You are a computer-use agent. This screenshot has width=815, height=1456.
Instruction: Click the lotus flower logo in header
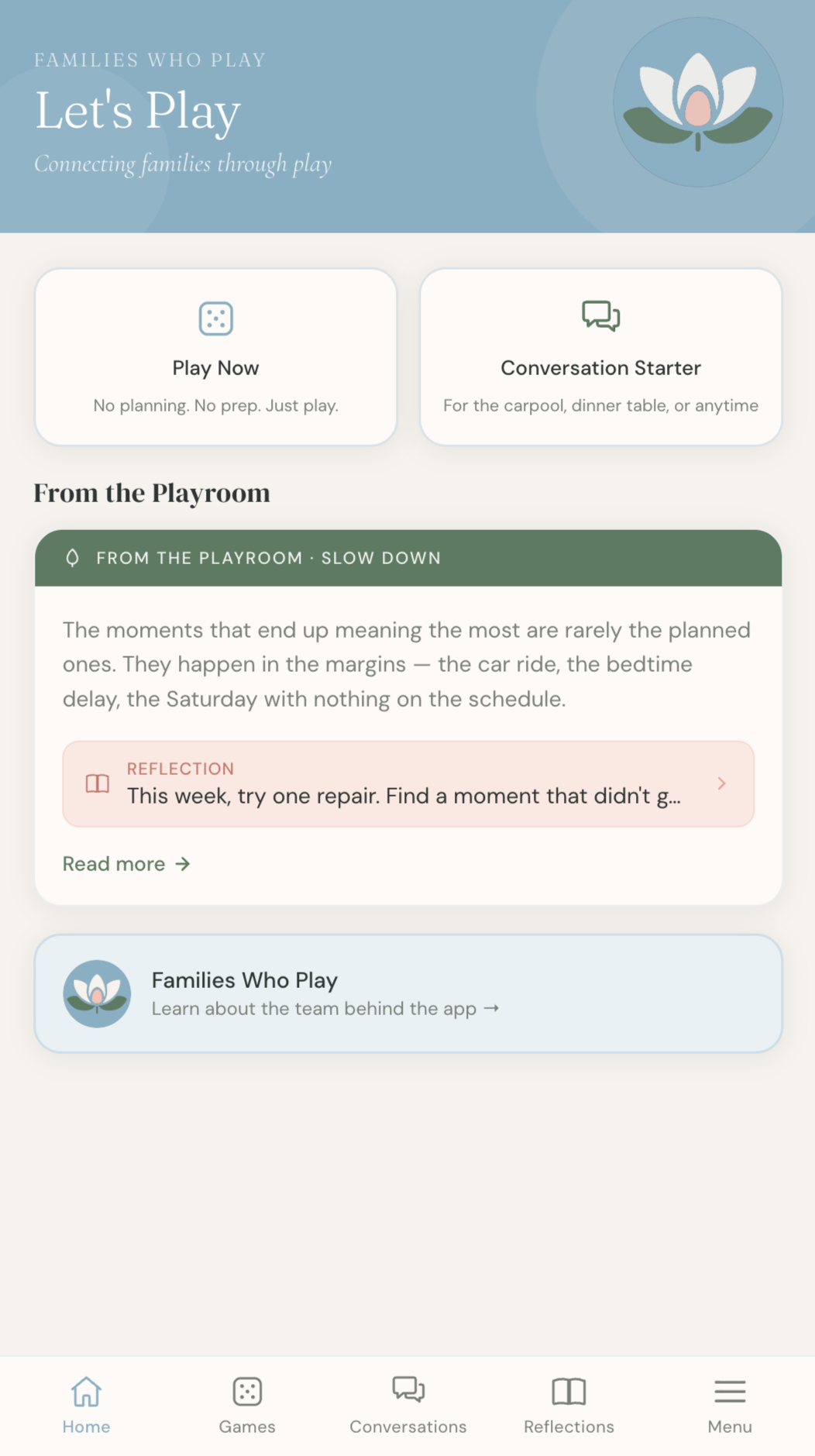coord(697,102)
